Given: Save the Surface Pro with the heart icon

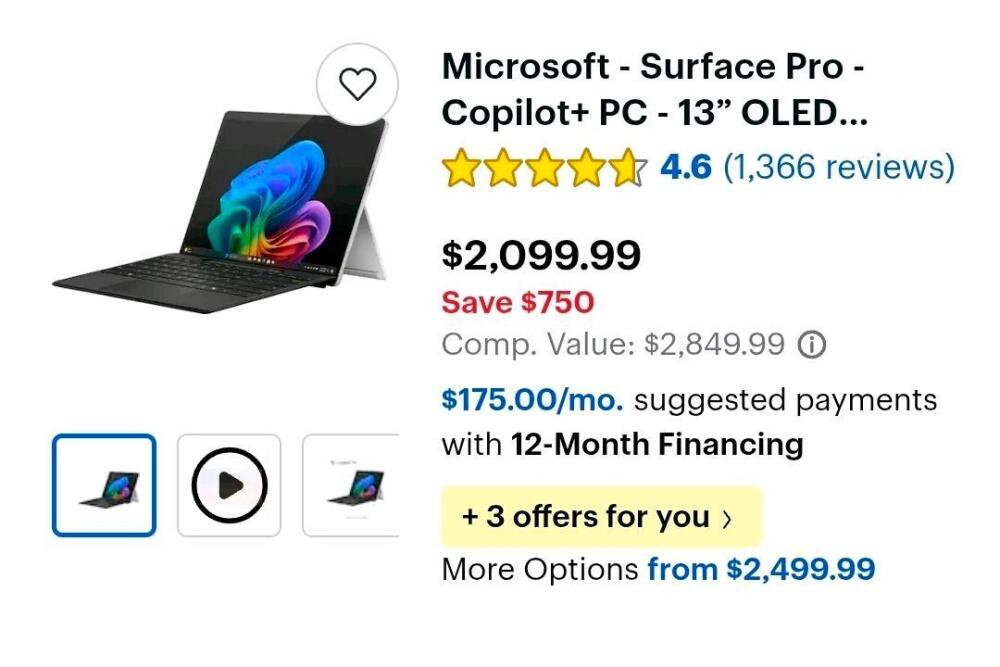Looking at the screenshot, I should [357, 84].
